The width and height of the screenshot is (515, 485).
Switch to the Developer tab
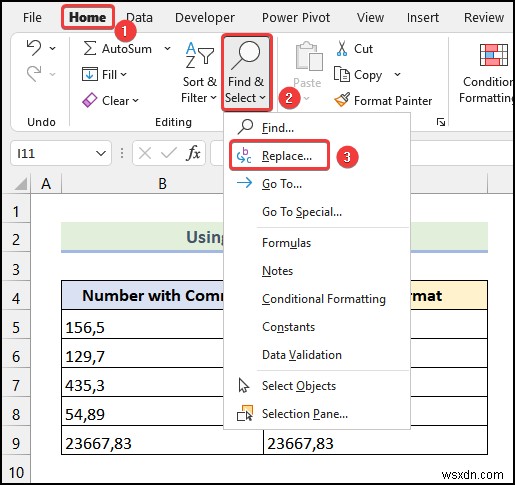tap(205, 17)
